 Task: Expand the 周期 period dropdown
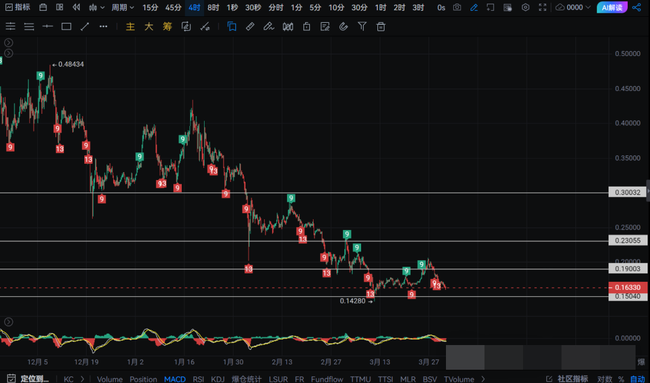click(123, 7)
